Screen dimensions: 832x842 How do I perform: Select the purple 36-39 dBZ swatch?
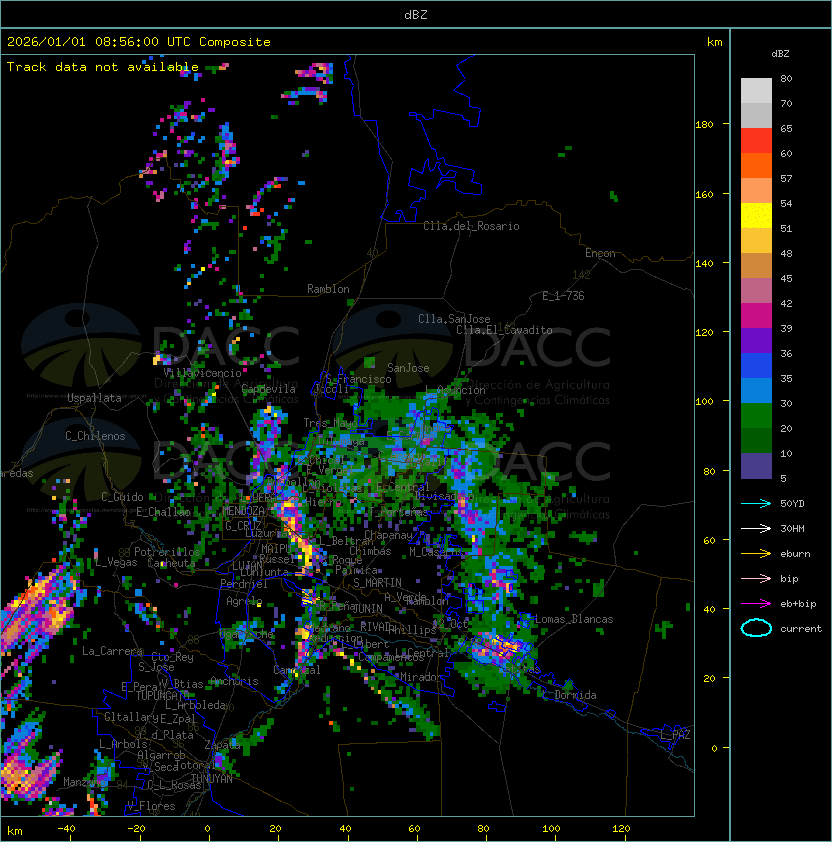pos(756,341)
